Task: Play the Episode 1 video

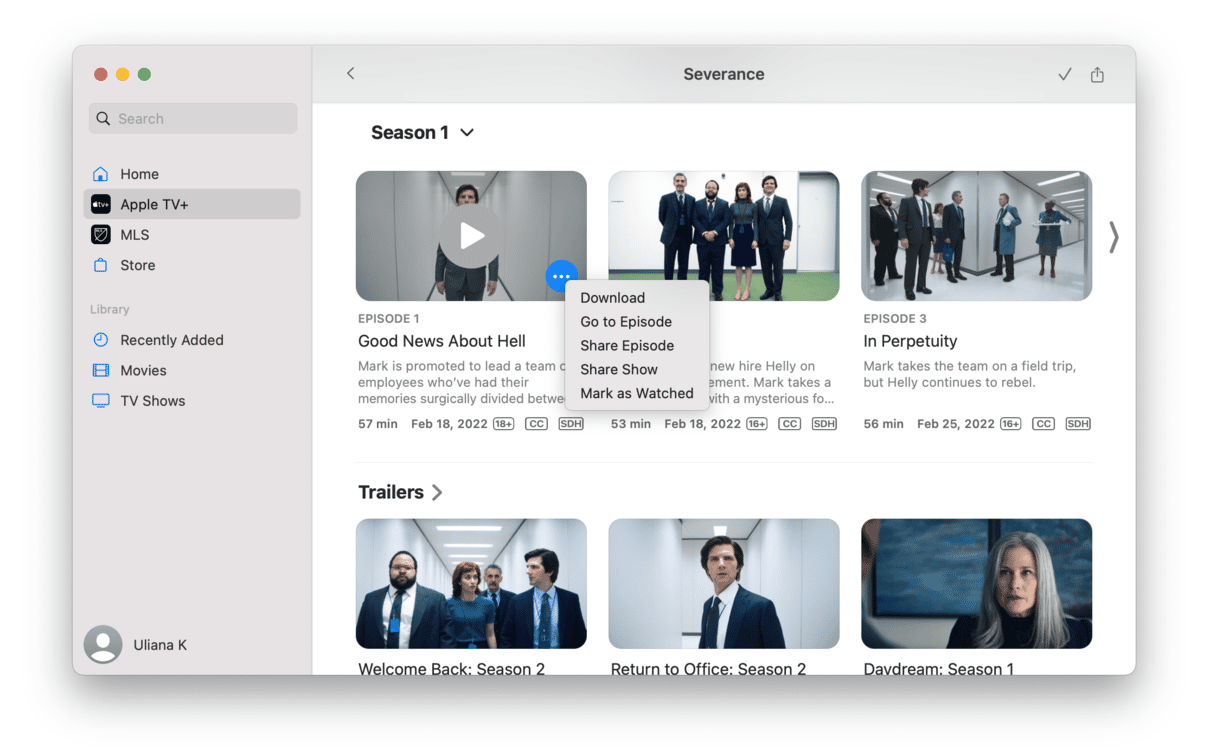Action: [x=471, y=236]
